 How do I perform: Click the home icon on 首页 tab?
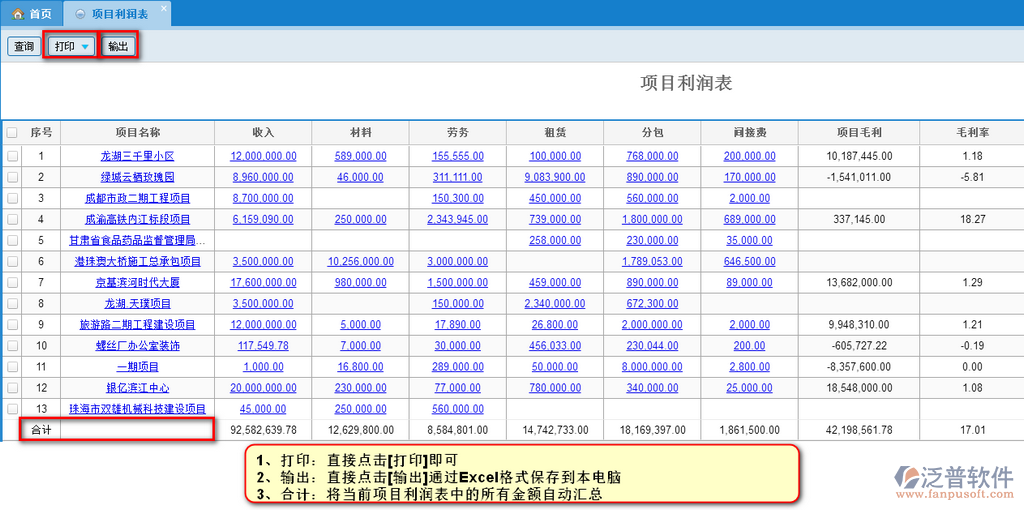(x=17, y=14)
